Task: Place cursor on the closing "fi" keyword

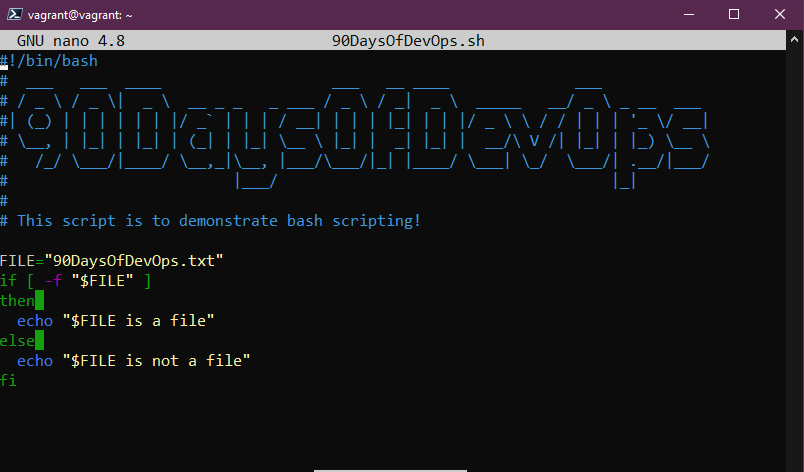Action: tap(9, 380)
